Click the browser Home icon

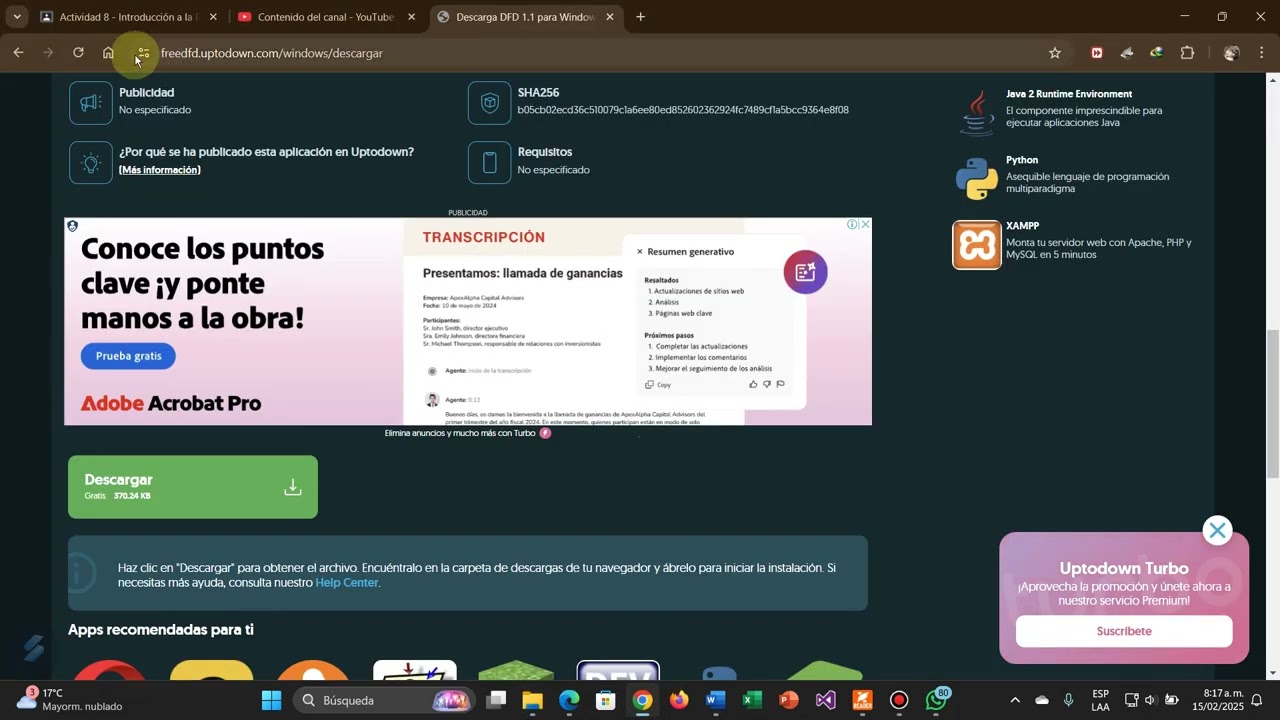pos(108,53)
